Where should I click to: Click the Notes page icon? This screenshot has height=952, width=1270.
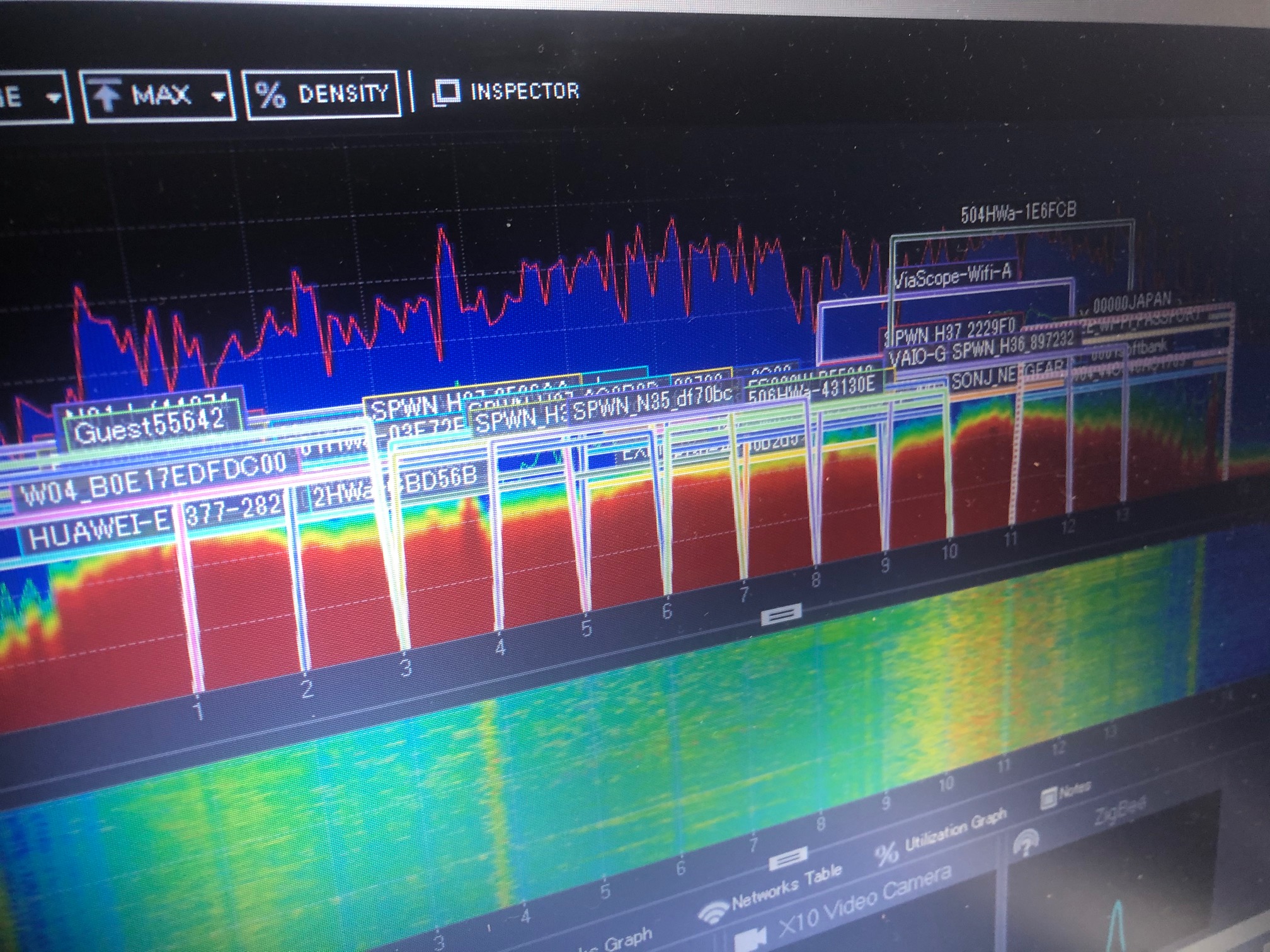click(1048, 798)
